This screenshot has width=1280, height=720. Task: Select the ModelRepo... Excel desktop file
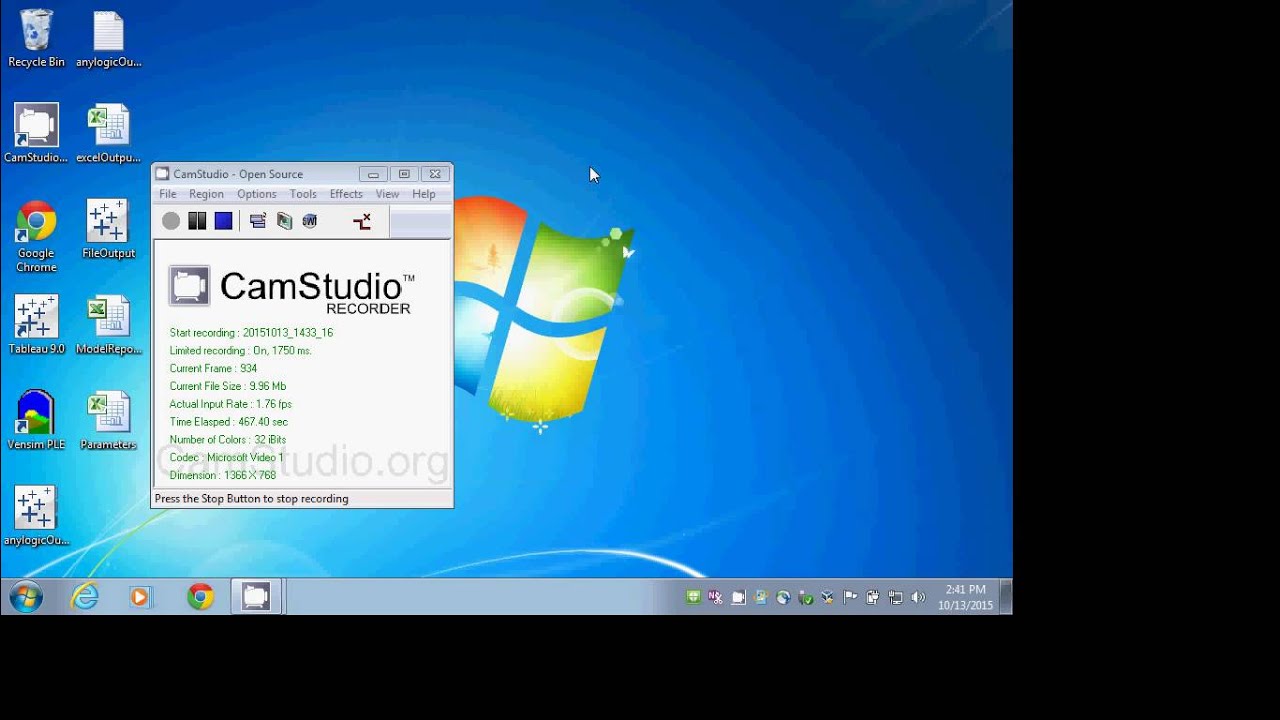click(108, 325)
